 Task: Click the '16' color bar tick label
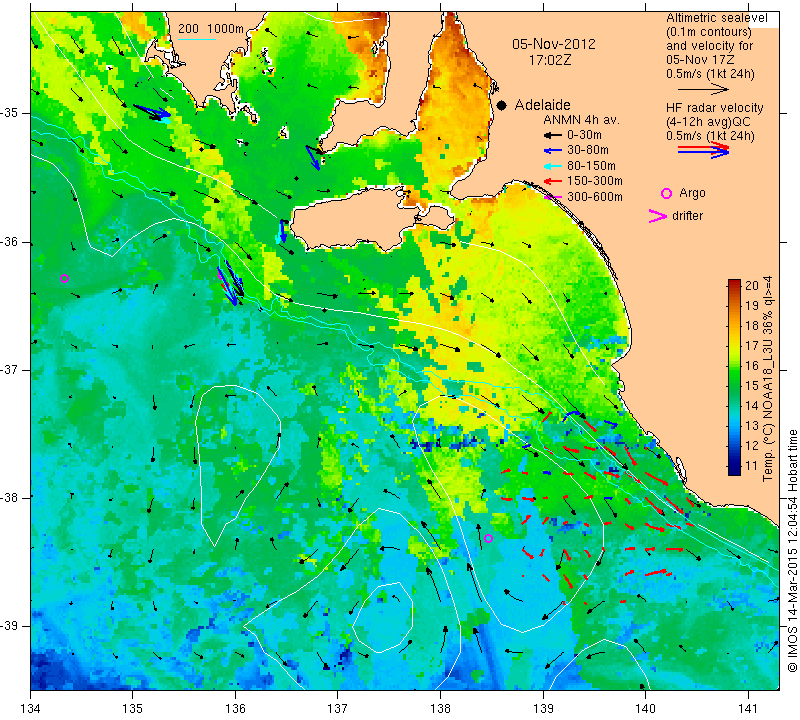[x=752, y=366]
